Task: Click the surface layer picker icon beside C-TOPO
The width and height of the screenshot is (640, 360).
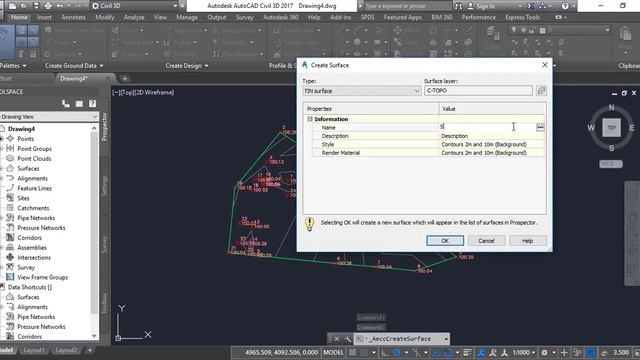Action: (541, 91)
